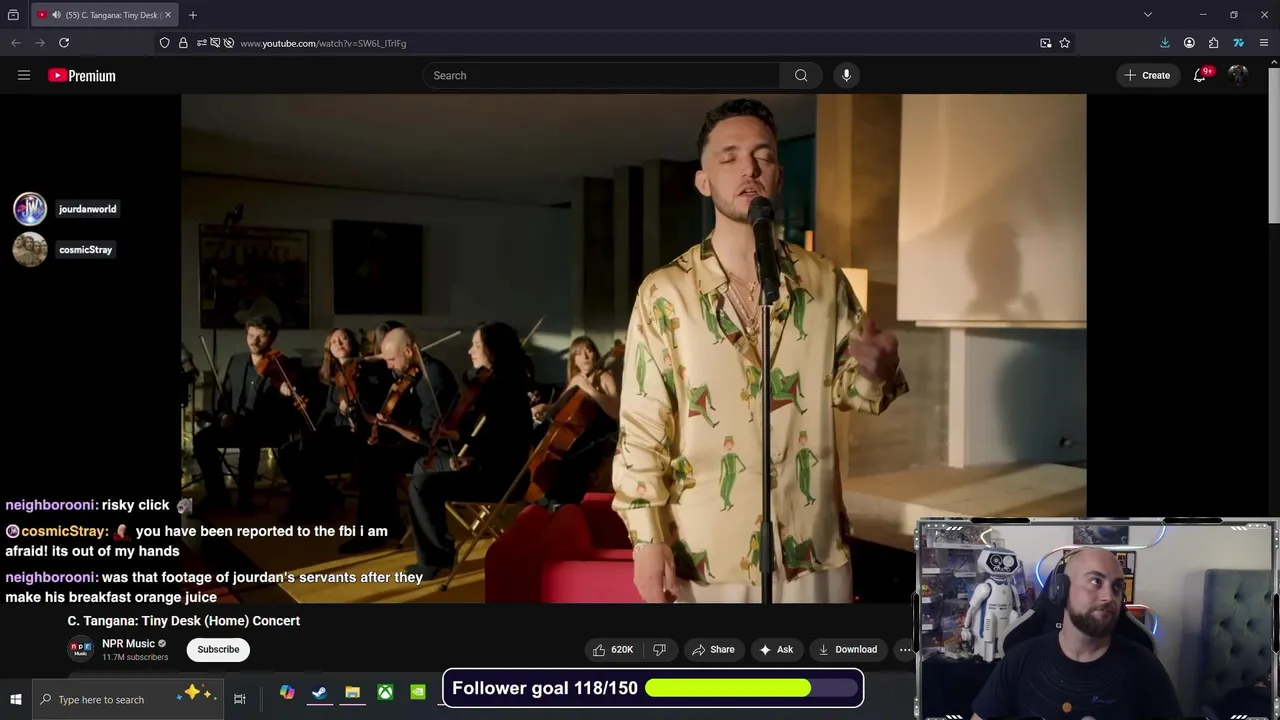Reload the page in browser
1280x720 pixels.
[64, 43]
